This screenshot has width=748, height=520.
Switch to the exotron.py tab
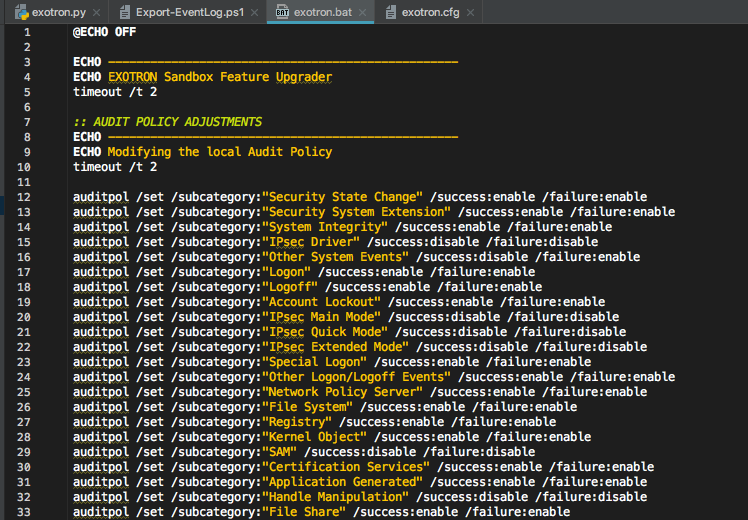[x=59, y=12]
